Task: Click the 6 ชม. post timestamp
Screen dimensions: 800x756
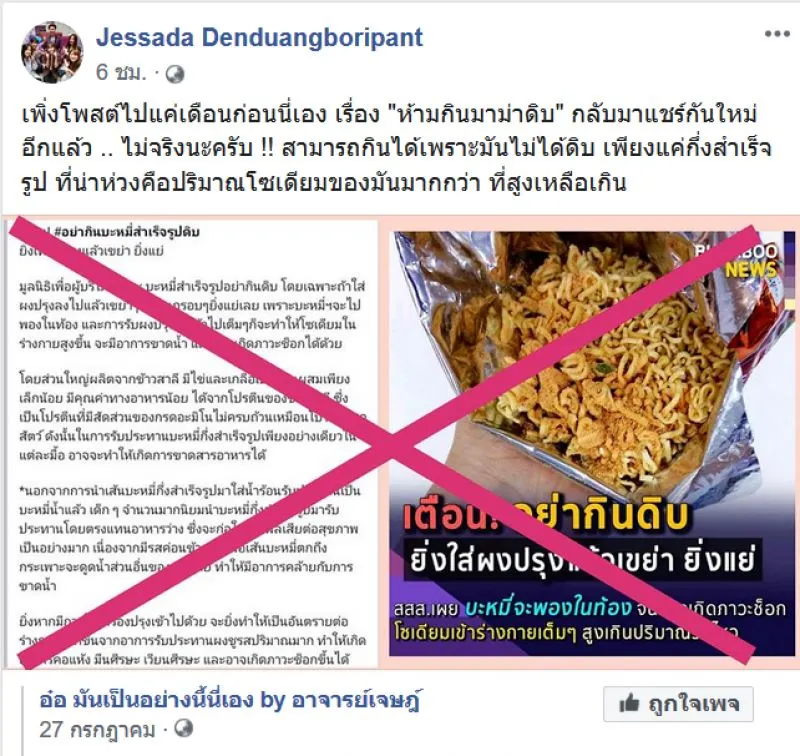Action: click(121, 73)
